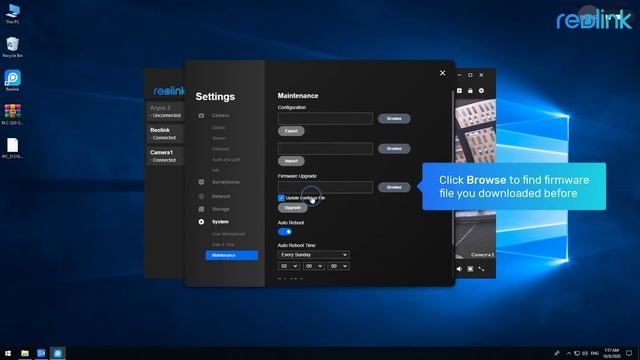Open Date & Time under System
The image size is (640, 360).
[223, 244]
